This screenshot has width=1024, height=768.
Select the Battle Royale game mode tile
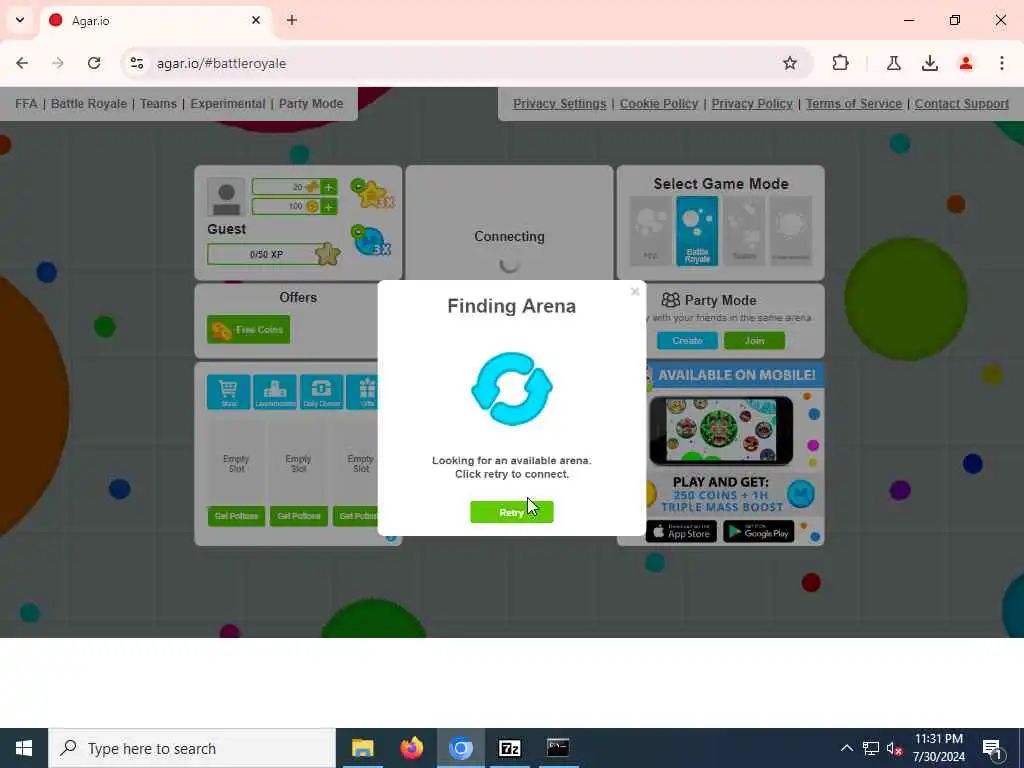[697, 231]
